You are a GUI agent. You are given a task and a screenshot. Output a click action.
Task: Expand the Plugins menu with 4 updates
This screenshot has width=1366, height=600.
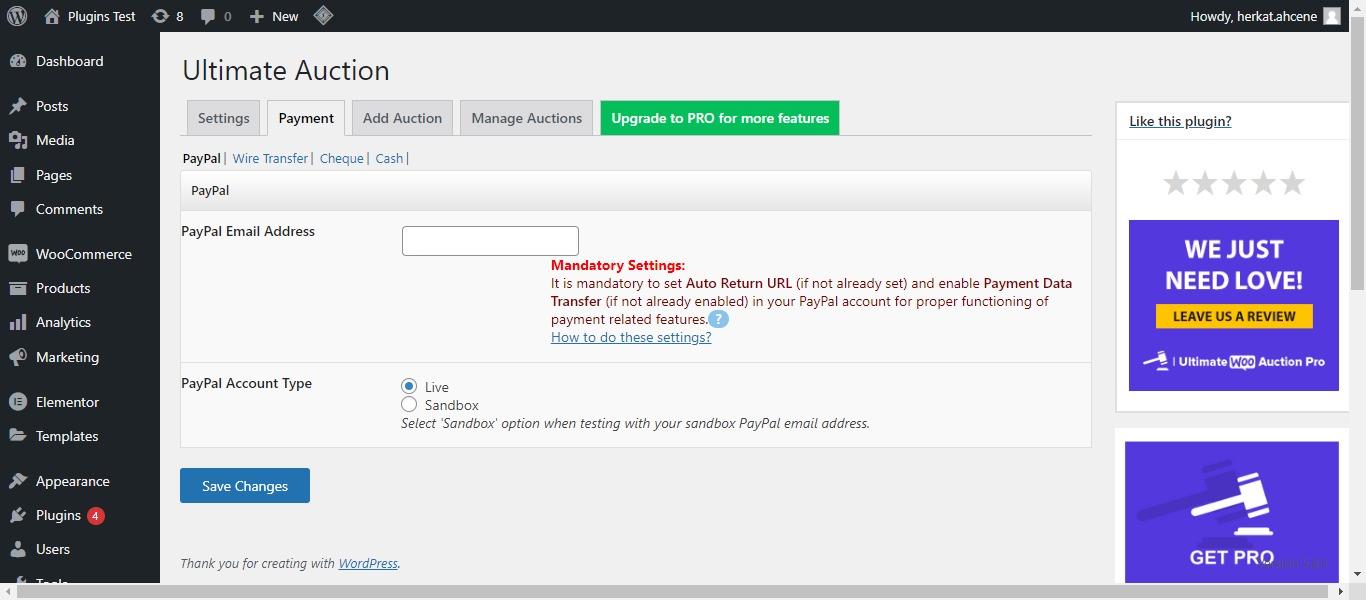click(x=58, y=515)
